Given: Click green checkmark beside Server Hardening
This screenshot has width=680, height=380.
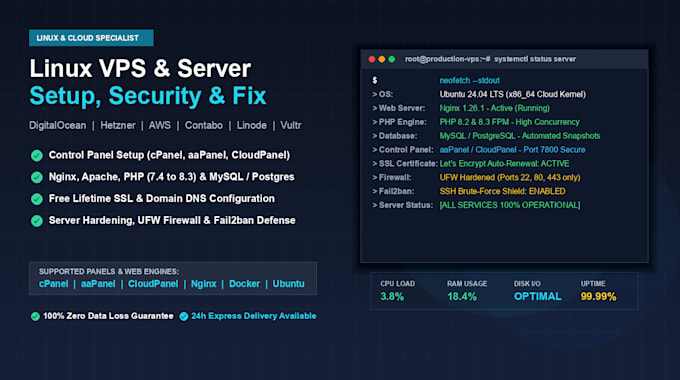Looking at the screenshot, I should [37, 220].
